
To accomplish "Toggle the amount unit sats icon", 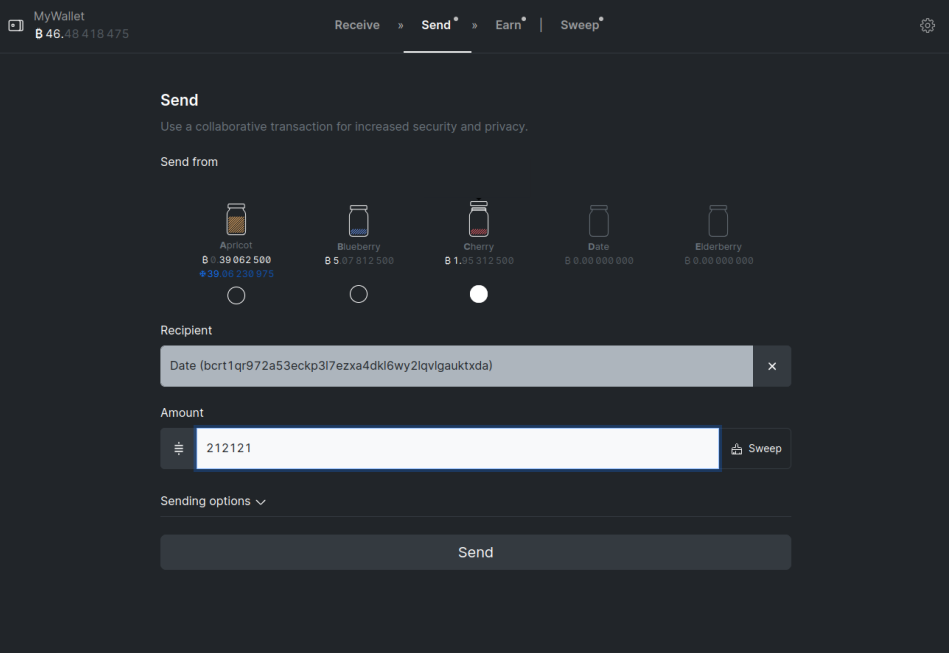I will (x=179, y=448).
